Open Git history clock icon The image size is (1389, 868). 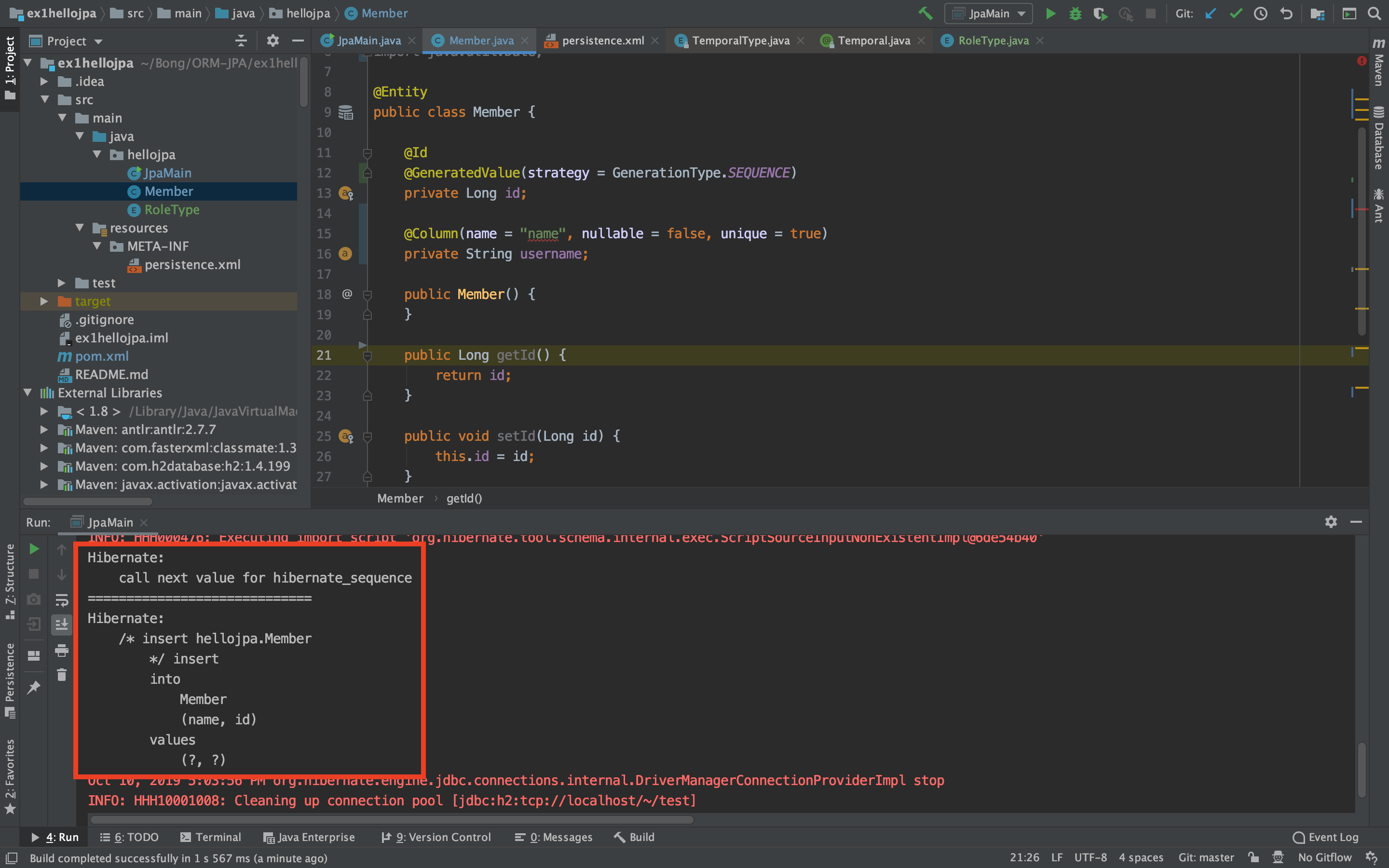click(1260, 13)
